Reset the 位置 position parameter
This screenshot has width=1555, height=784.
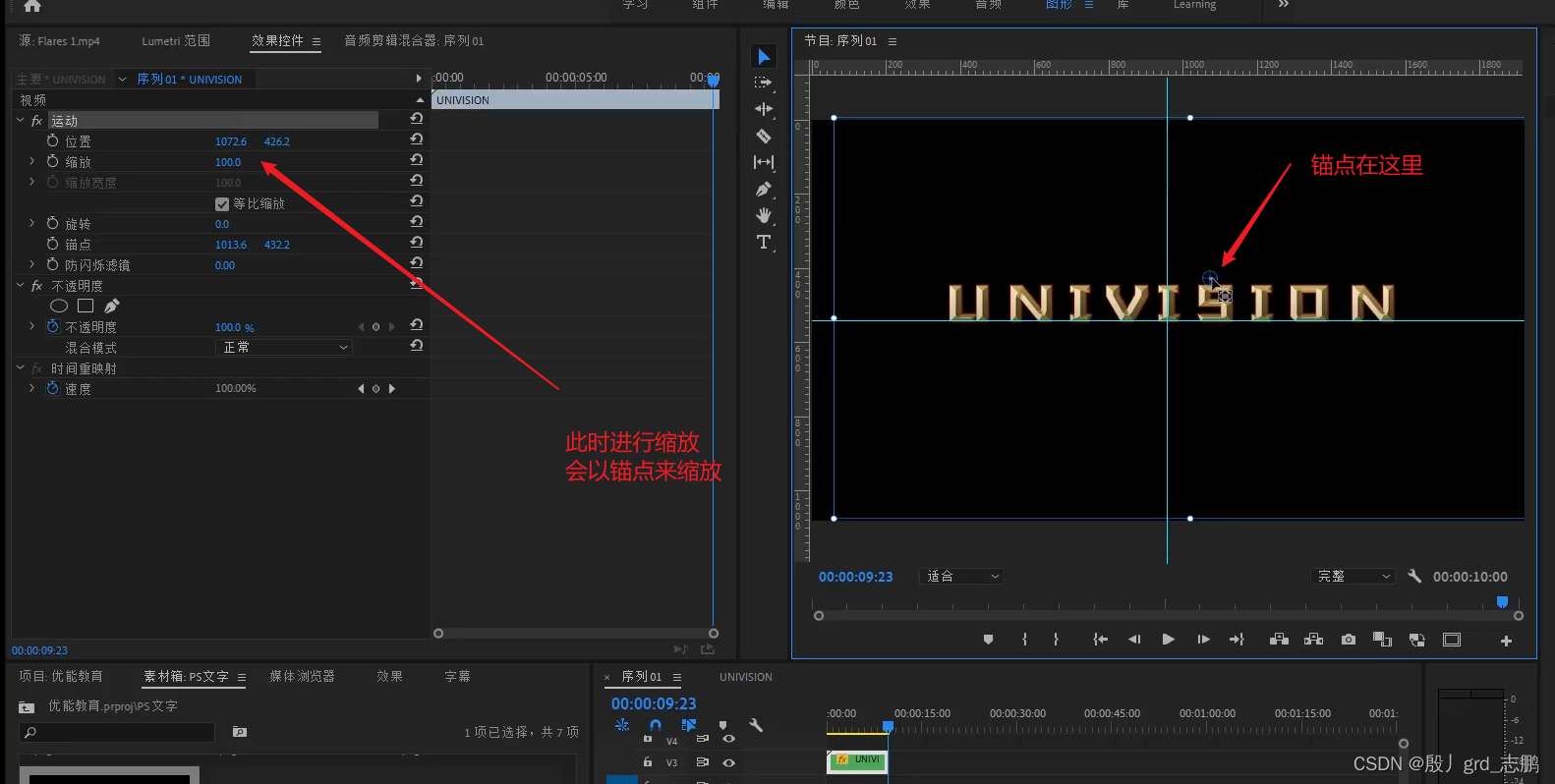pyautogui.click(x=417, y=139)
